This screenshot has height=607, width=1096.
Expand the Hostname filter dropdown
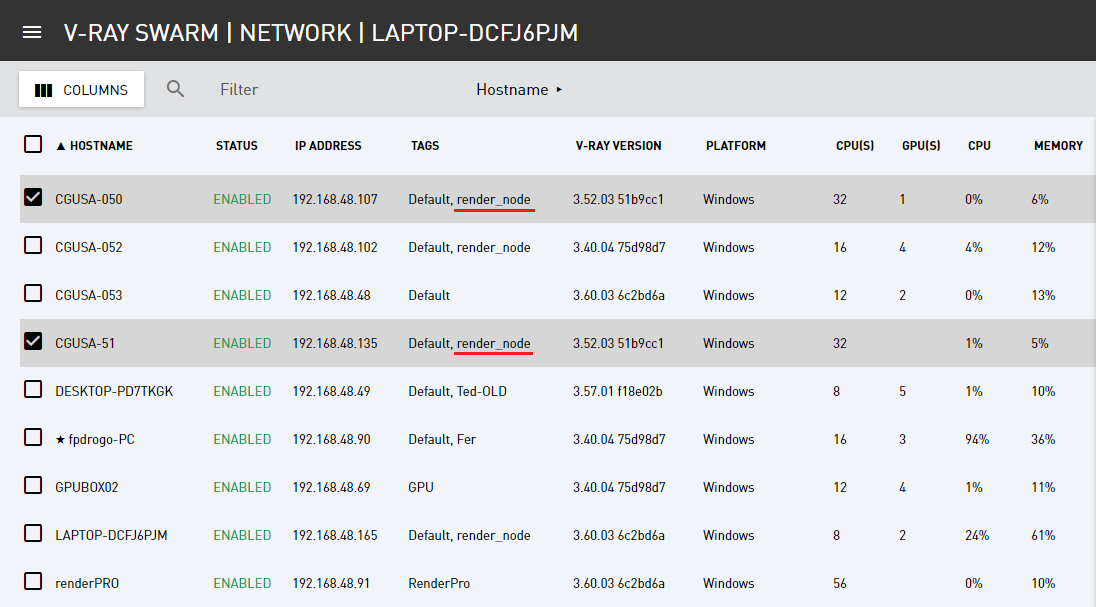[519, 90]
